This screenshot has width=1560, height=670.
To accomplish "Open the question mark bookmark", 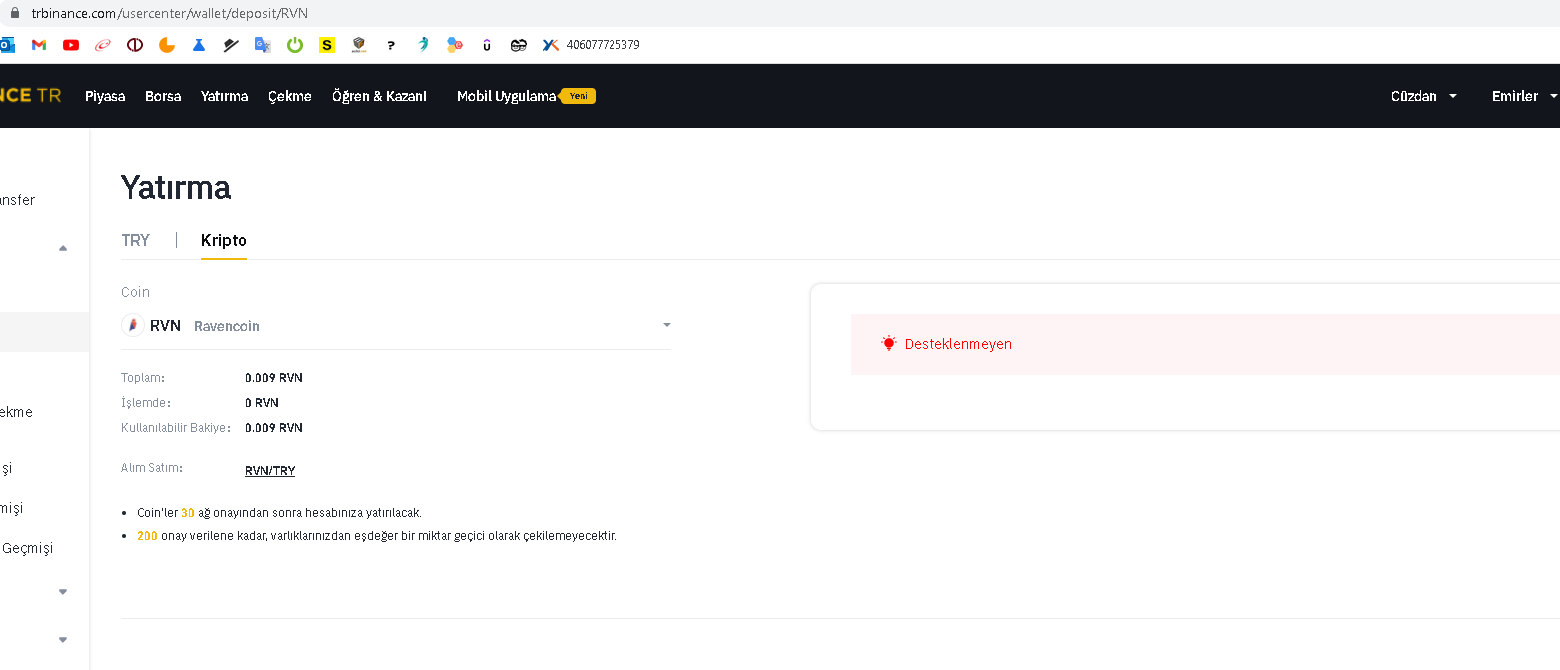I will [391, 45].
